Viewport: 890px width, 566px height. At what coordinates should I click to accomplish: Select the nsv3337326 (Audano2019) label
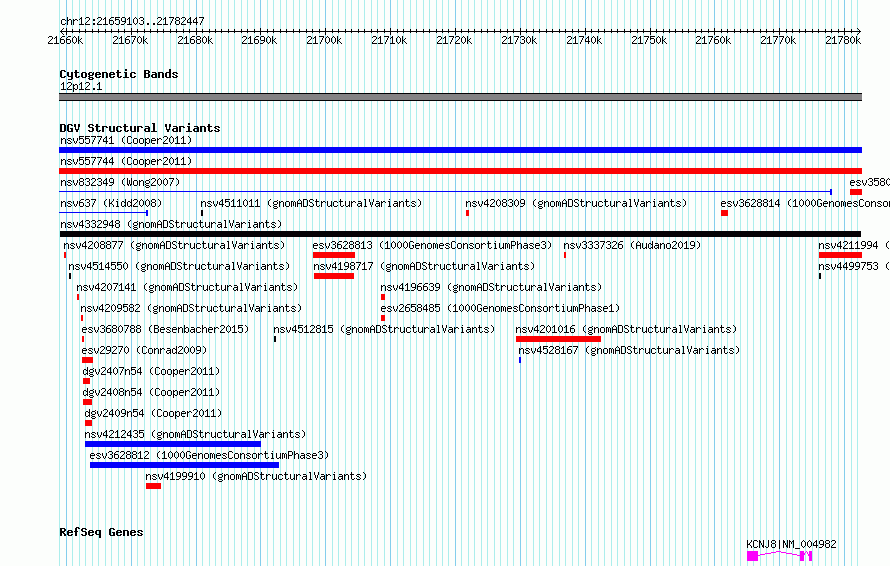click(x=632, y=245)
